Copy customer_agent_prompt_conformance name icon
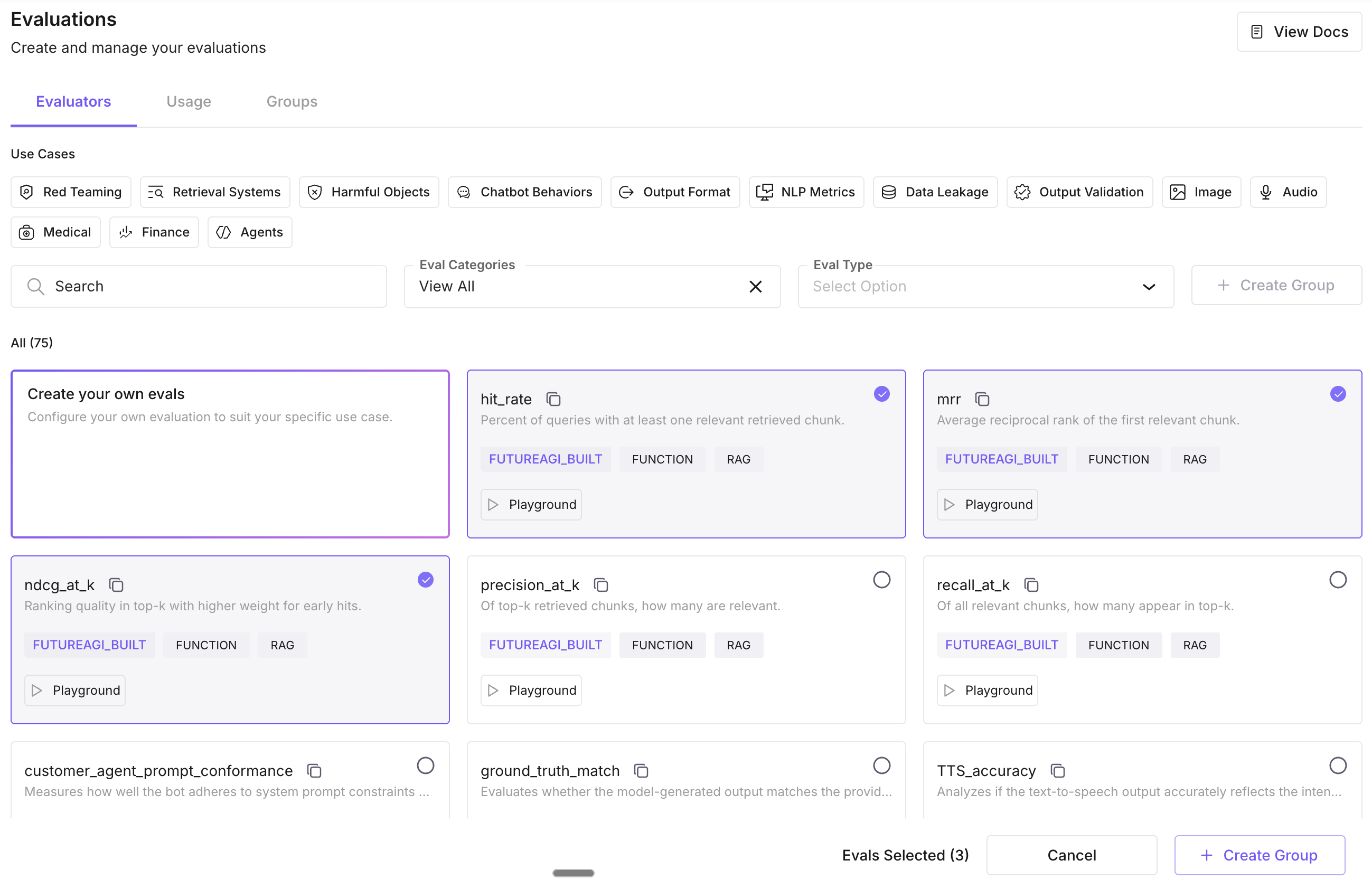1372x889 pixels. coord(314,770)
